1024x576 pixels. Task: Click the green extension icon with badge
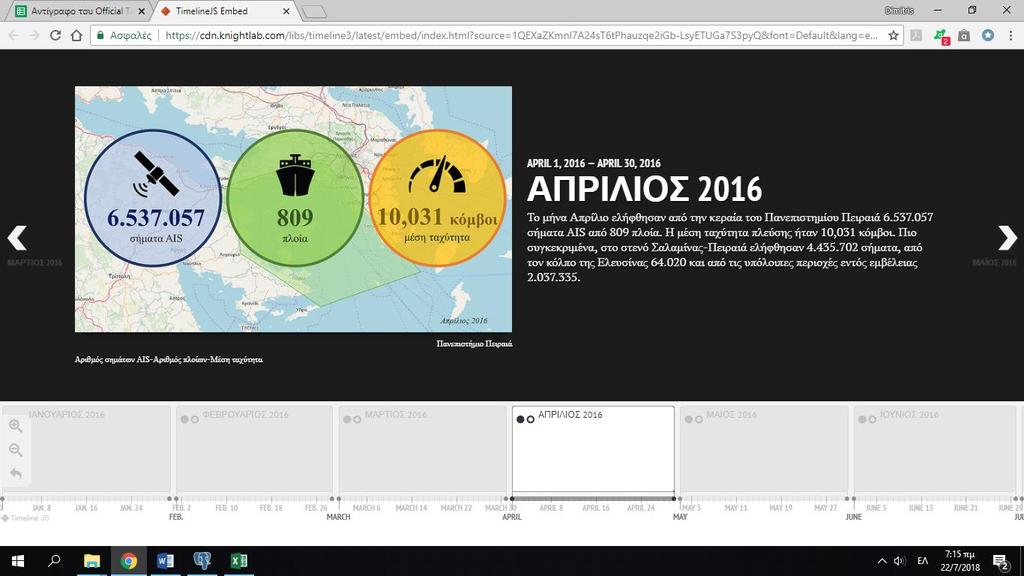pos(940,36)
